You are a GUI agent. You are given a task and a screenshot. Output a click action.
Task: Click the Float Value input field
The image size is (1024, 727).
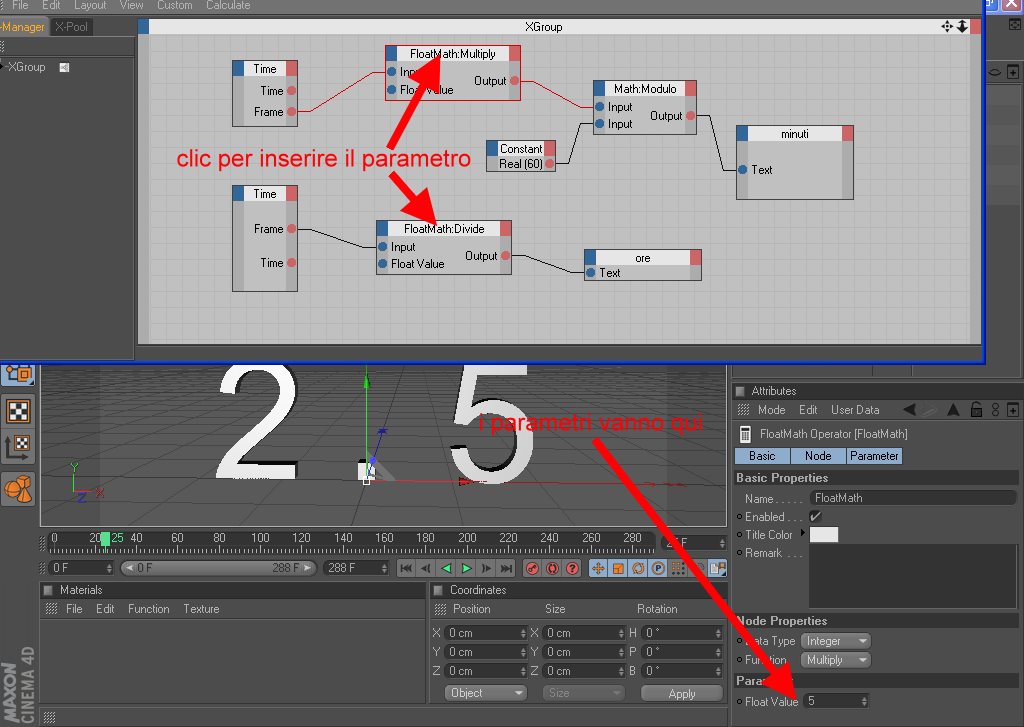[836, 701]
